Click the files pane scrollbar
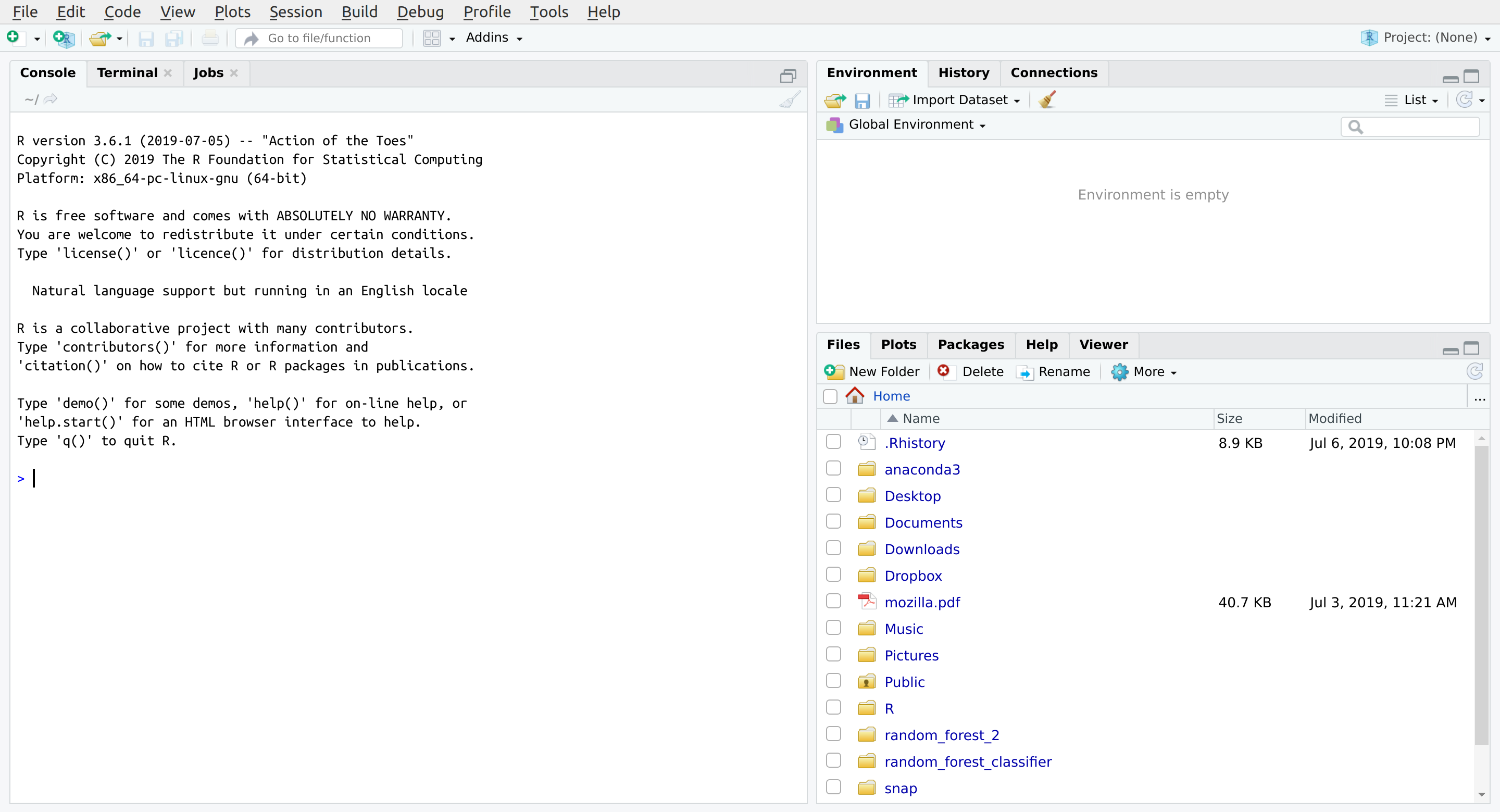The height and width of the screenshot is (812, 1500). [1481, 594]
